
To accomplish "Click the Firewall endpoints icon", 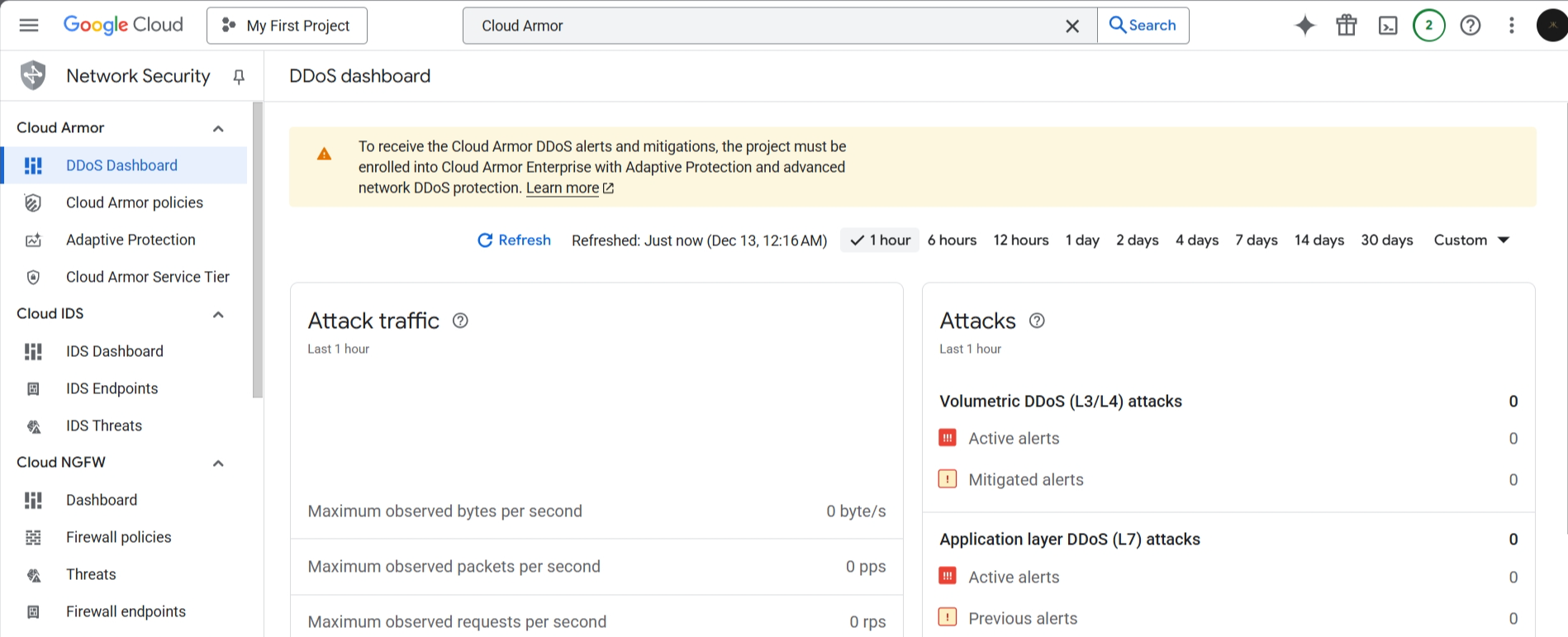I will tap(33, 611).
